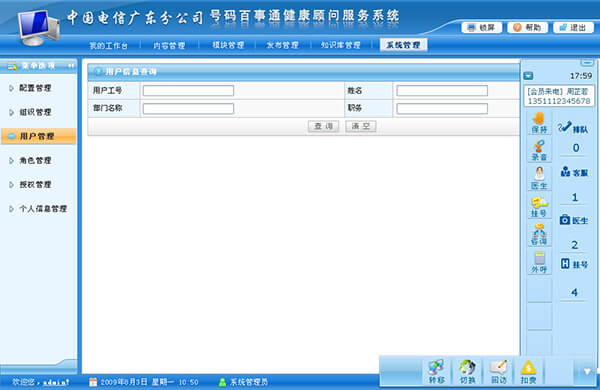600x390 pixels.
Task: Open the 挂号 registration icon
Action: pos(539,206)
